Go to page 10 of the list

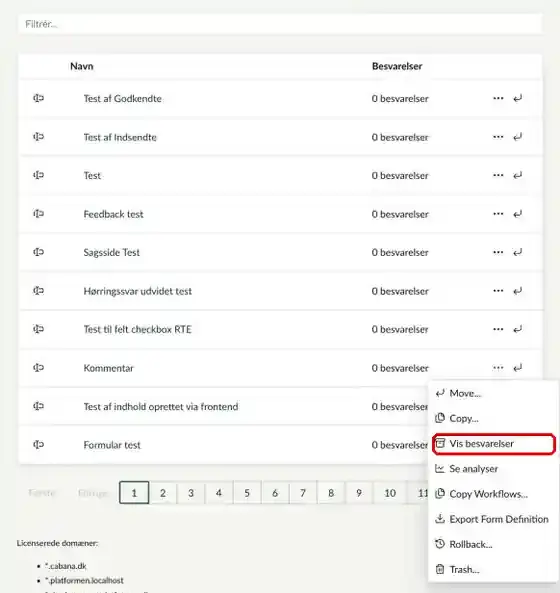(390, 493)
